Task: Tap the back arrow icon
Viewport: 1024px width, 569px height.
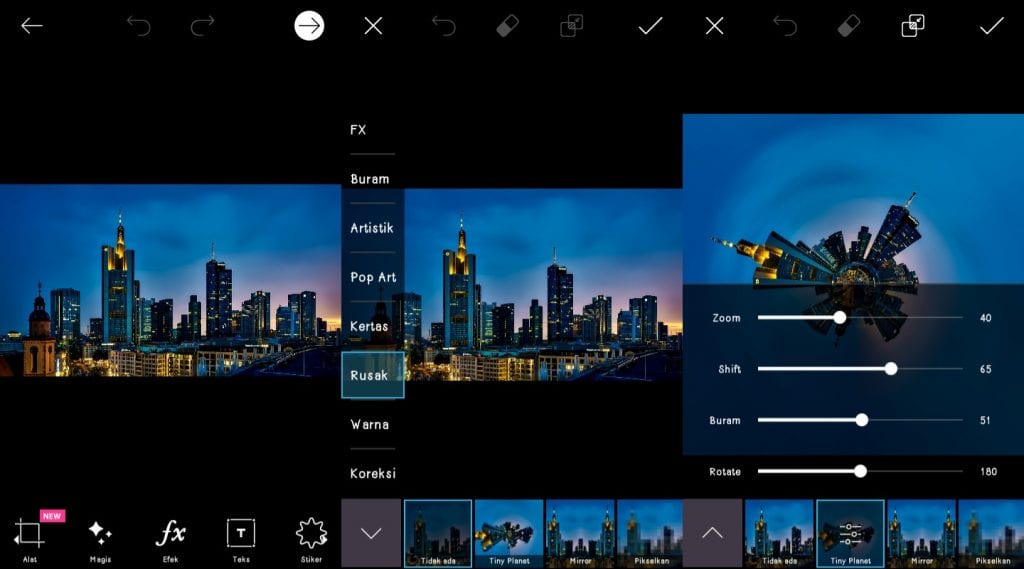Action: pyautogui.click(x=32, y=26)
